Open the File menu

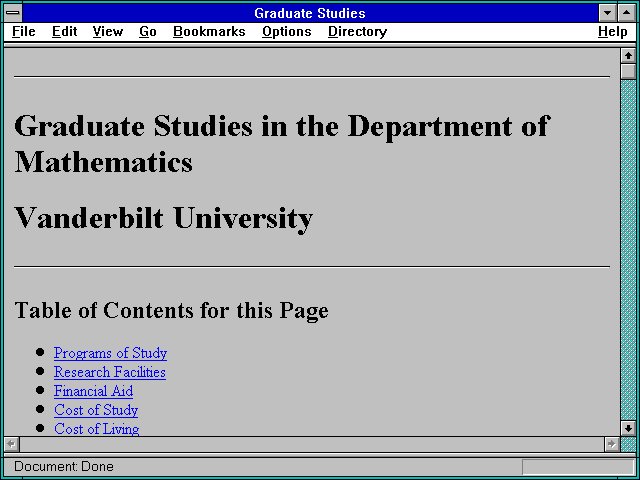24,32
